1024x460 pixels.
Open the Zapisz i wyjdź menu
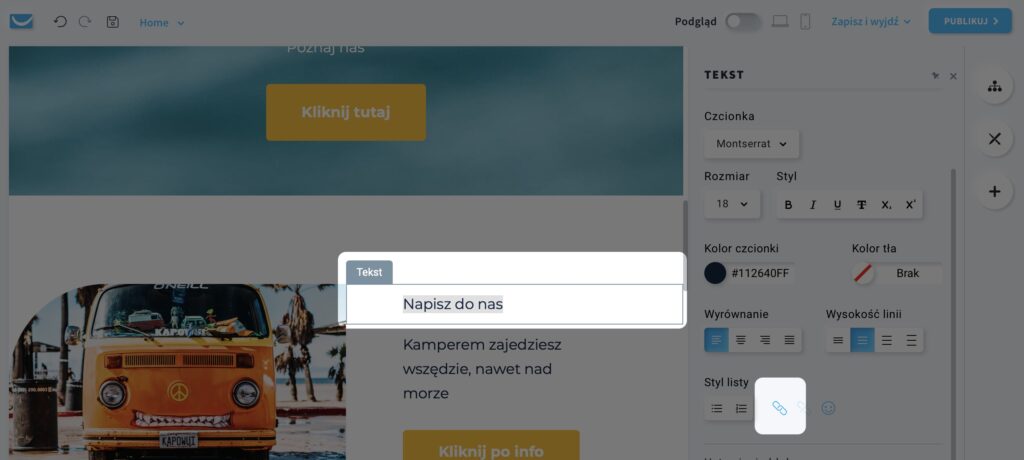[x=871, y=22]
